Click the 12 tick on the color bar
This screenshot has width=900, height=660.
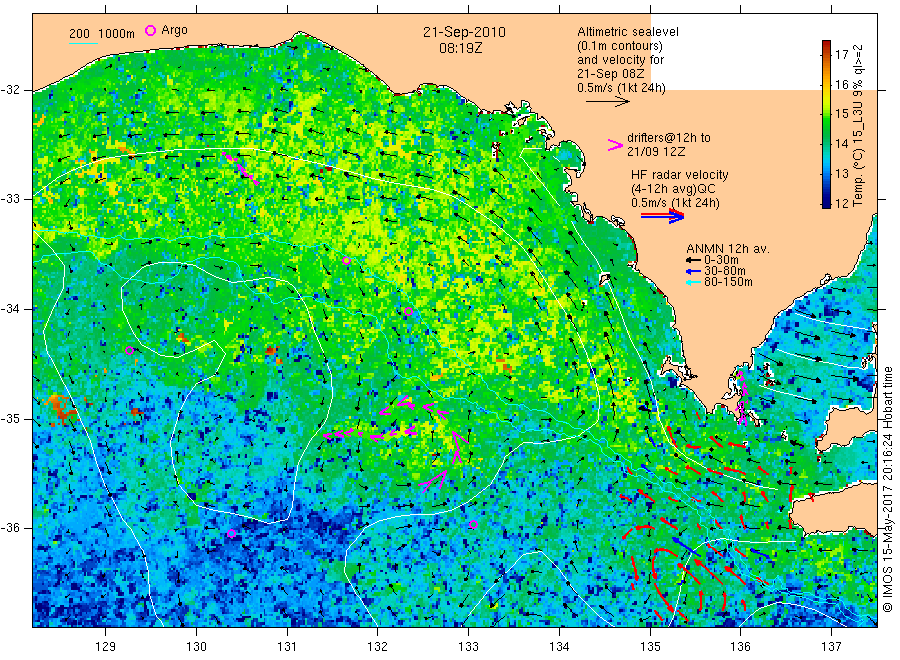click(841, 203)
